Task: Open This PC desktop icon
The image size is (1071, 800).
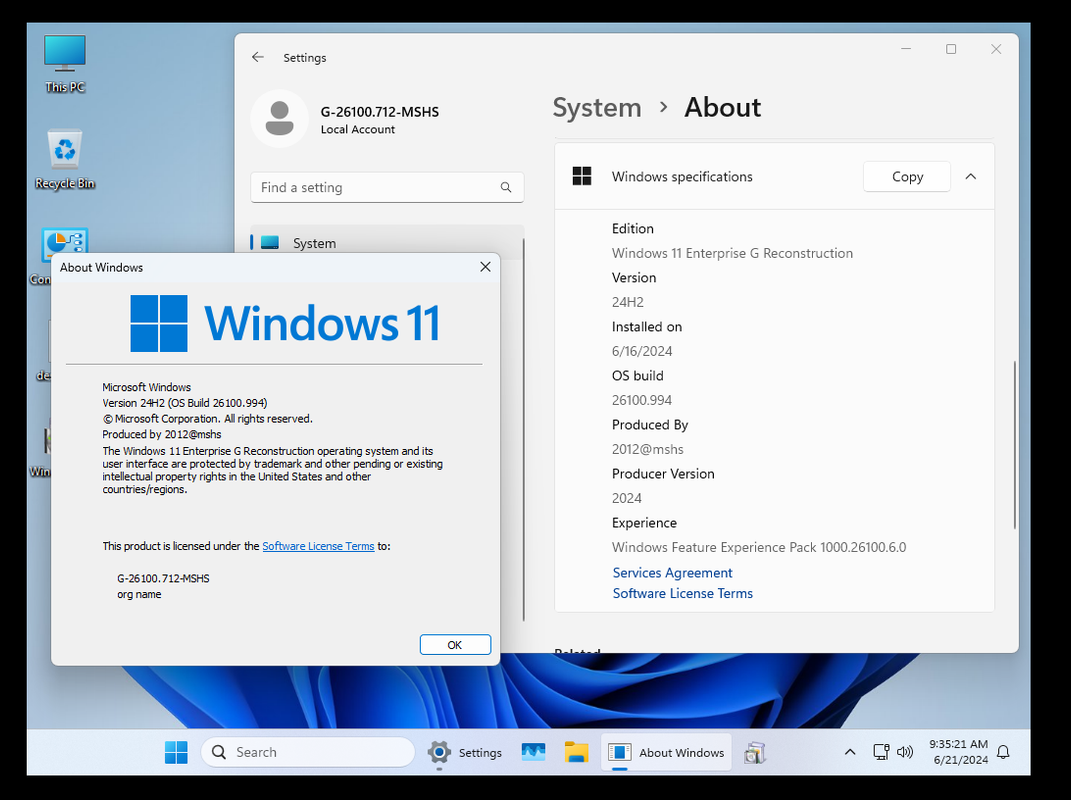Action: coord(65,64)
